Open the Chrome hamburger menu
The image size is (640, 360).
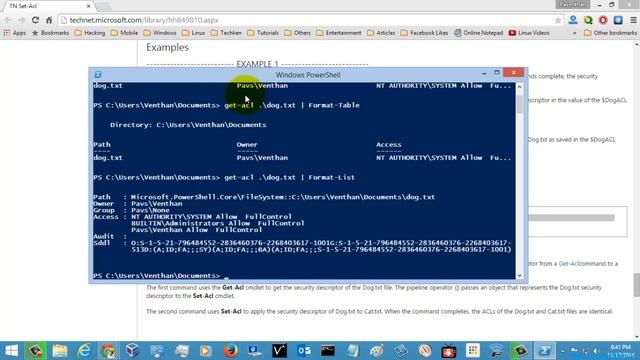633,20
